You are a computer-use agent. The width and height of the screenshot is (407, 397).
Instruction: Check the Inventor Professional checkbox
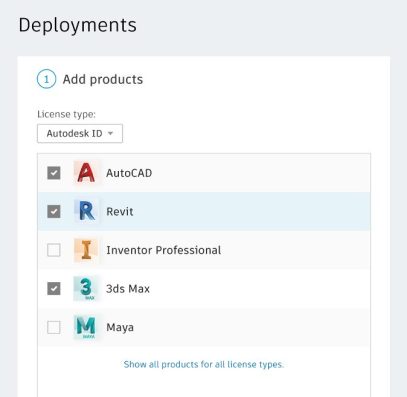tap(54, 250)
